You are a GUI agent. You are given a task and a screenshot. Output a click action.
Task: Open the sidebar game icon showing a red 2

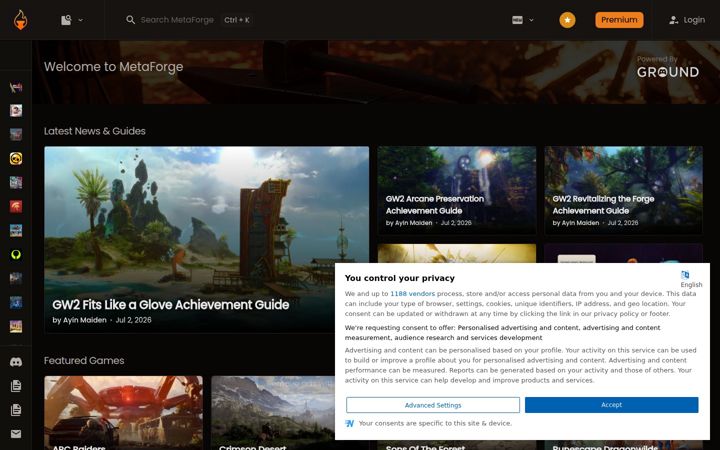(16, 110)
